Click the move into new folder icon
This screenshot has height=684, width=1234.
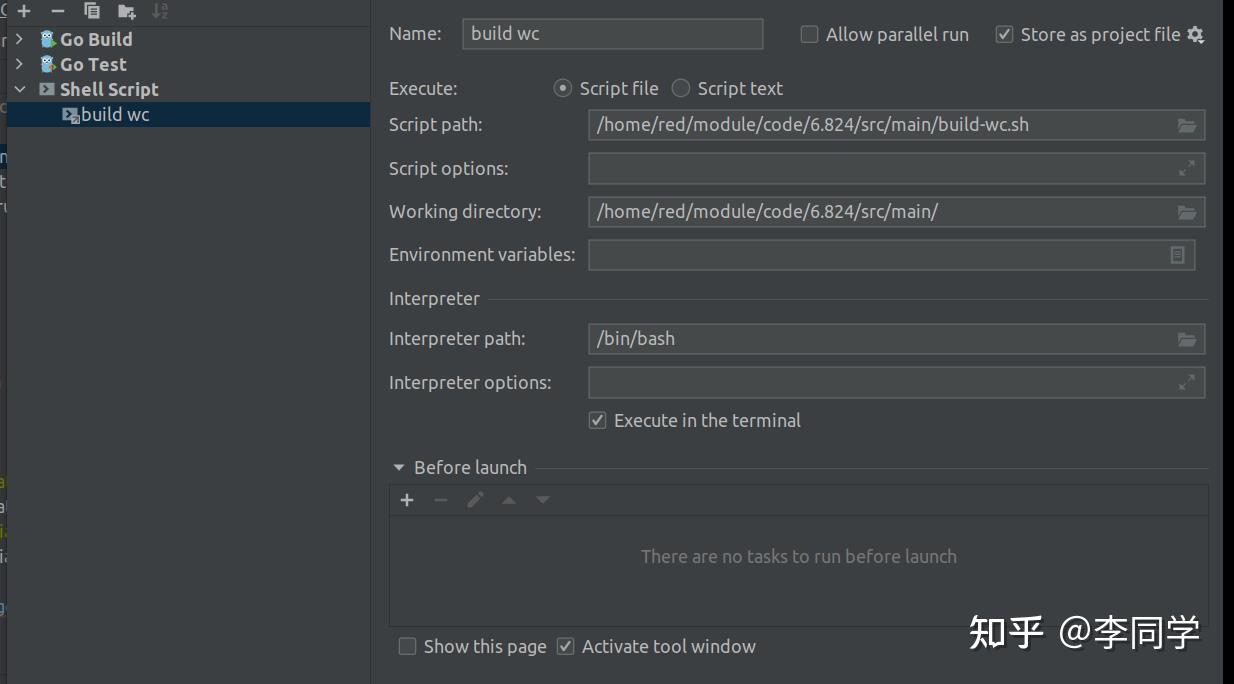(126, 11)
